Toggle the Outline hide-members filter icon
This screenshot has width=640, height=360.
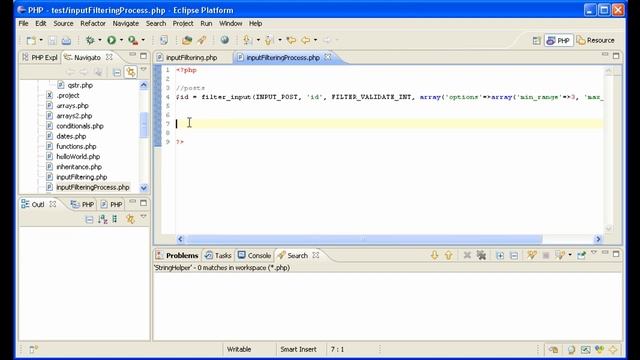click(115, 220)
